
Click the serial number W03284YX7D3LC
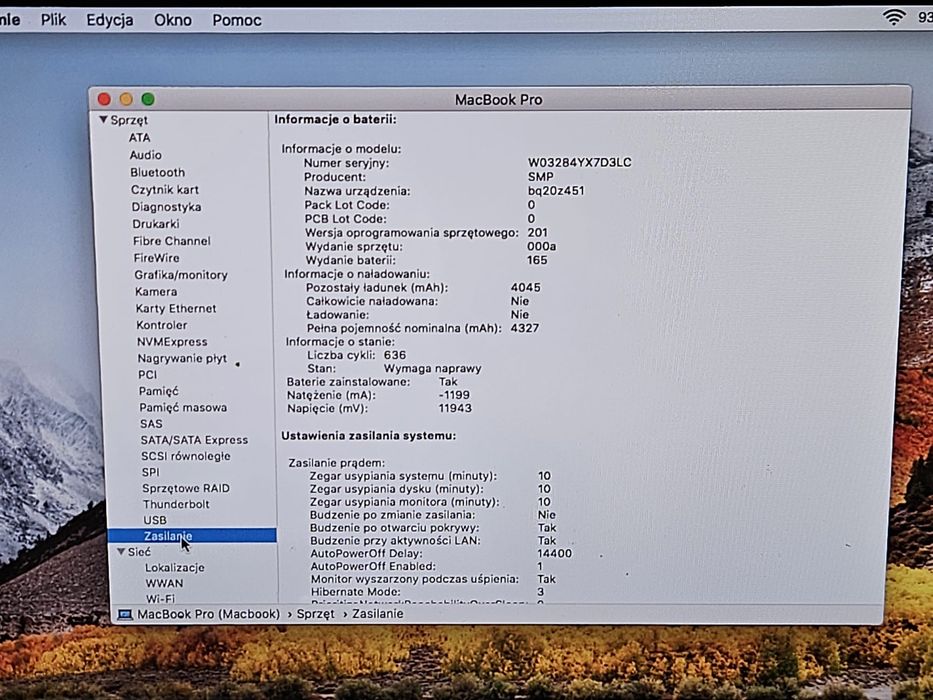tap(580, 162)
